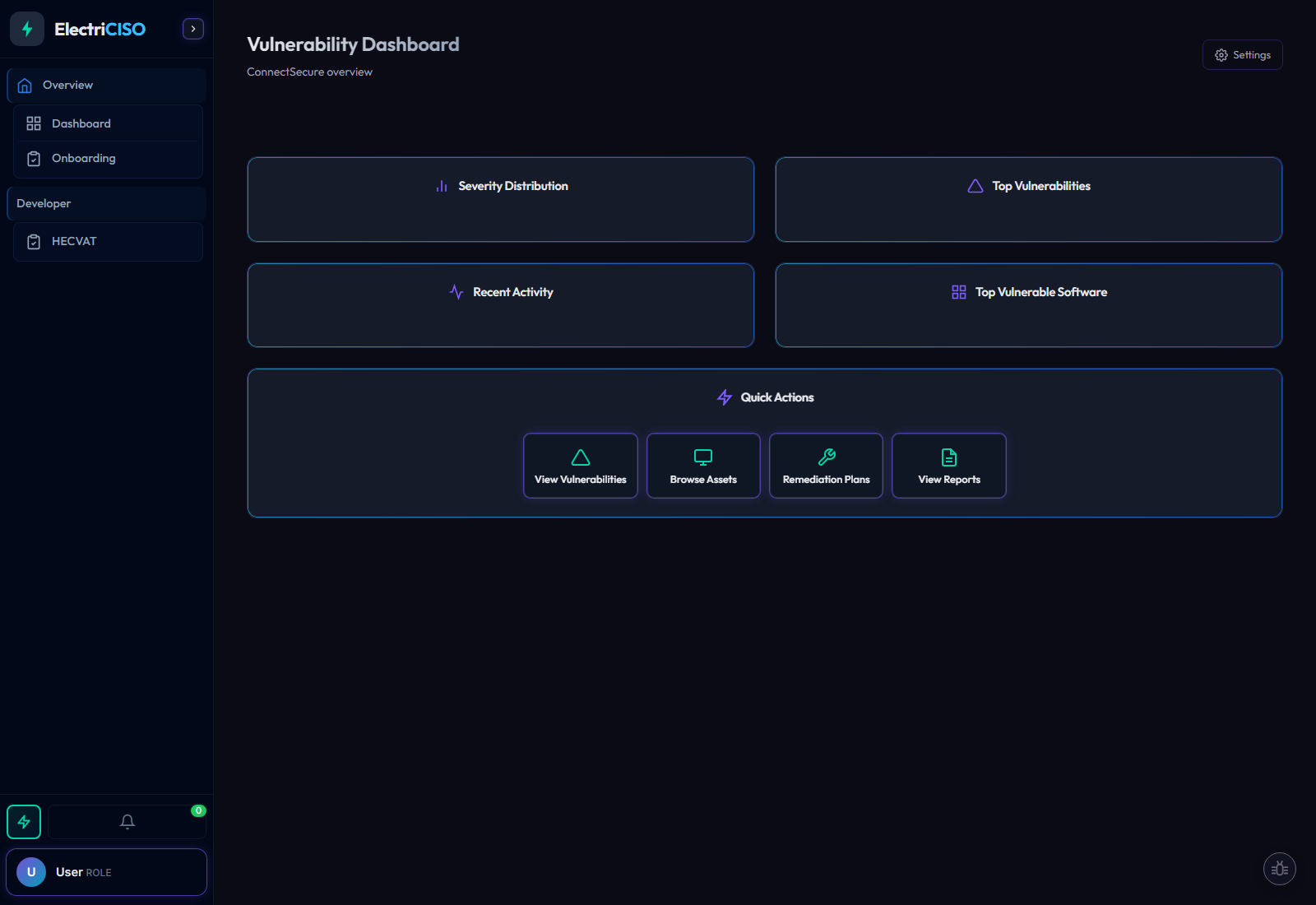
Task: Click the ElectriCISO lightning bolt logo icon
Action: pyautogui.click(x=26, y=28)
